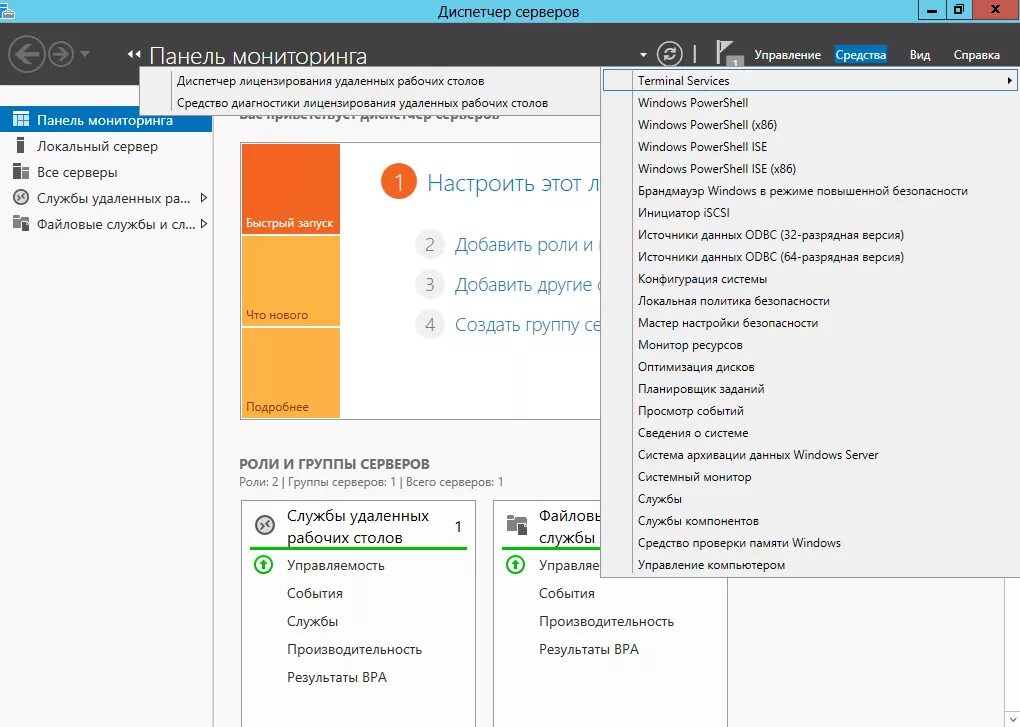Click the Службы удаленных ра... sidebar icon
1020x727 pixels.
click(x=21, y=198)
